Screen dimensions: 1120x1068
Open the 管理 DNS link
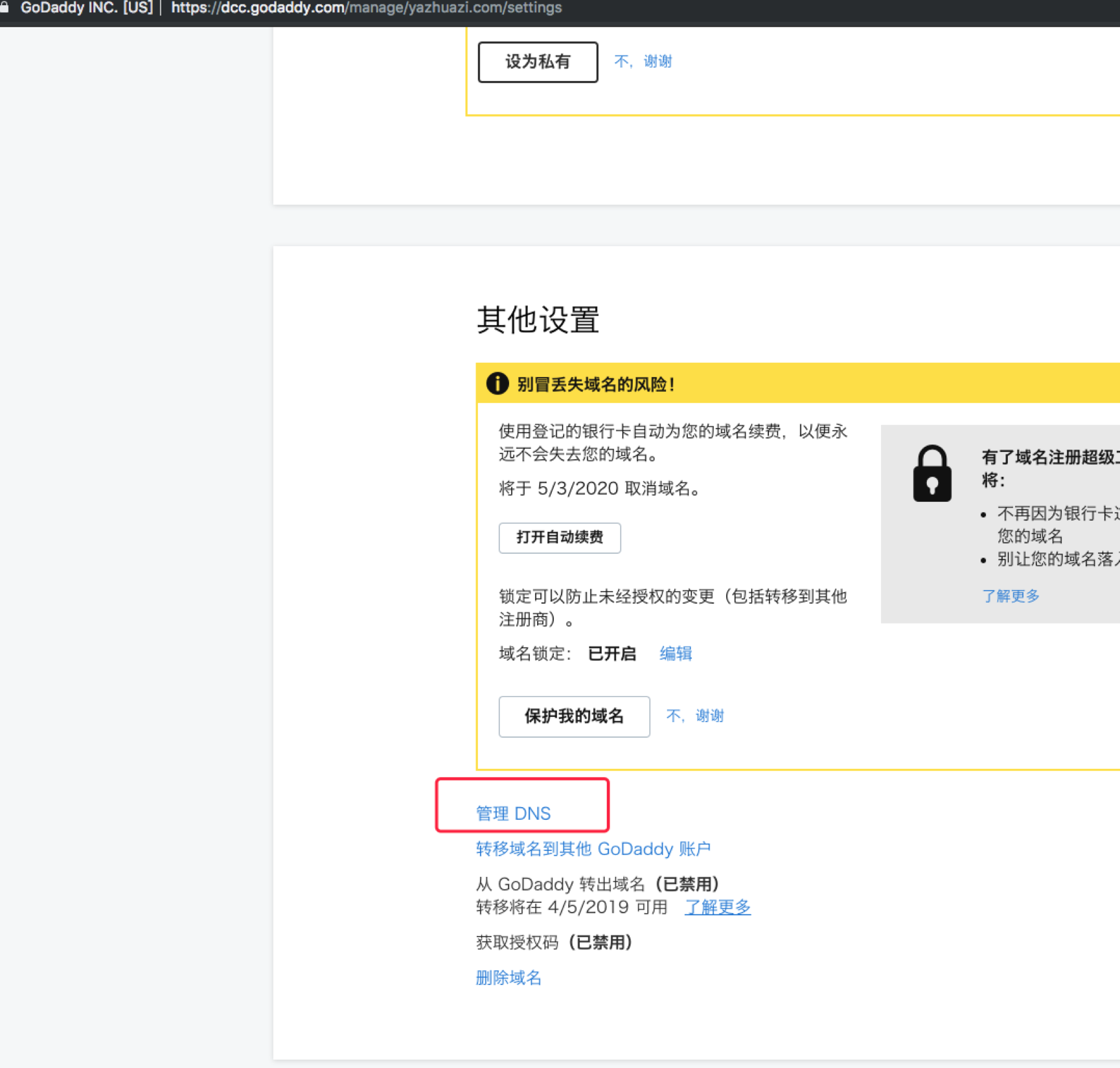(513, 813)
